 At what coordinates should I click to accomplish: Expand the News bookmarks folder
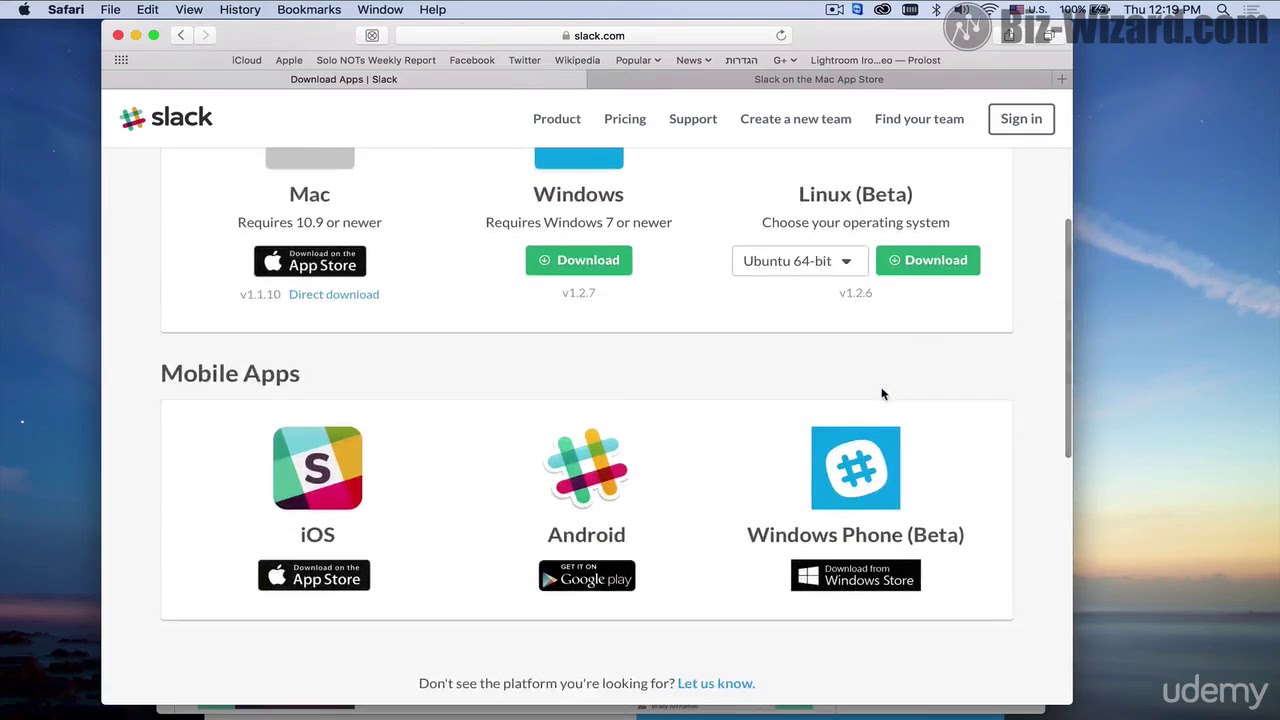click(694, 60)
